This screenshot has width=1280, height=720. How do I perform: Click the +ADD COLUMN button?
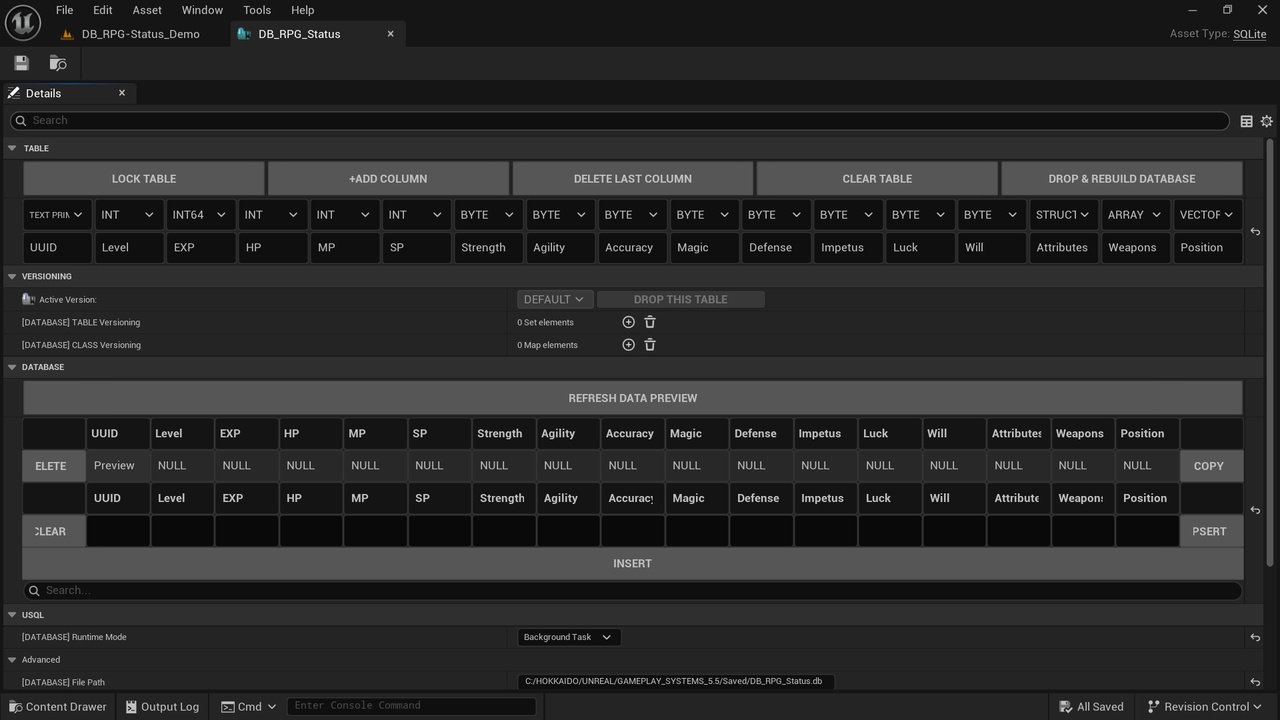point(388,179)
